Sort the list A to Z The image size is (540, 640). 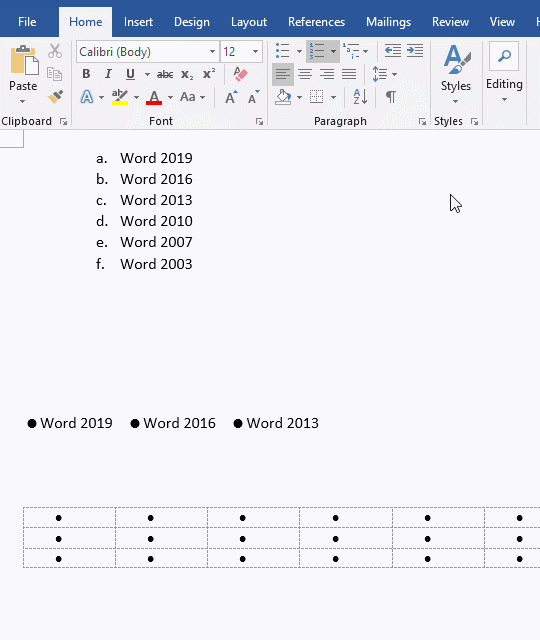coord(360,97)
